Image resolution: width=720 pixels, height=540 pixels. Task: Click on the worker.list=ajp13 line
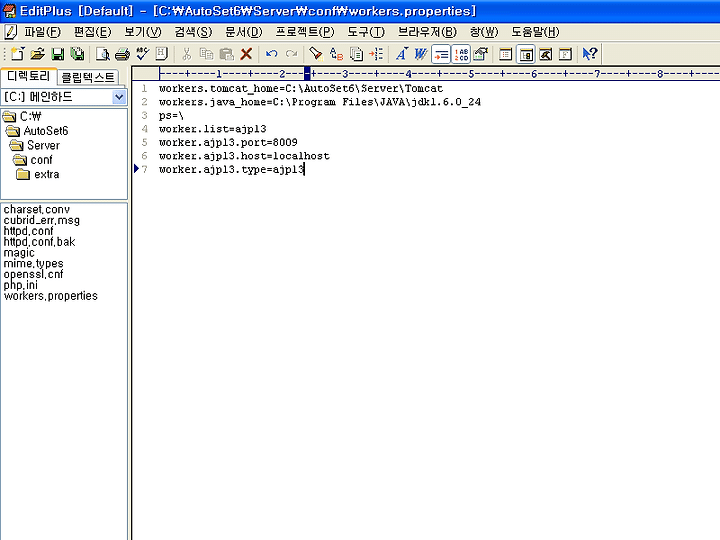point(213,129)
